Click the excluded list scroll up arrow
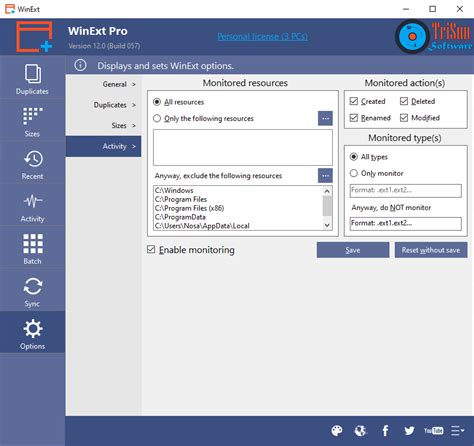This screenshot has height=446, width=474. [x=327, y=191]
